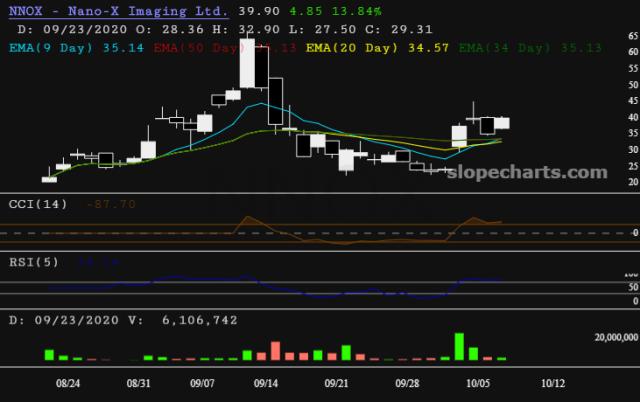Open the CCI(14) indicator label
Viewport: 640px width, 402px height.
[x=40, y=204]
